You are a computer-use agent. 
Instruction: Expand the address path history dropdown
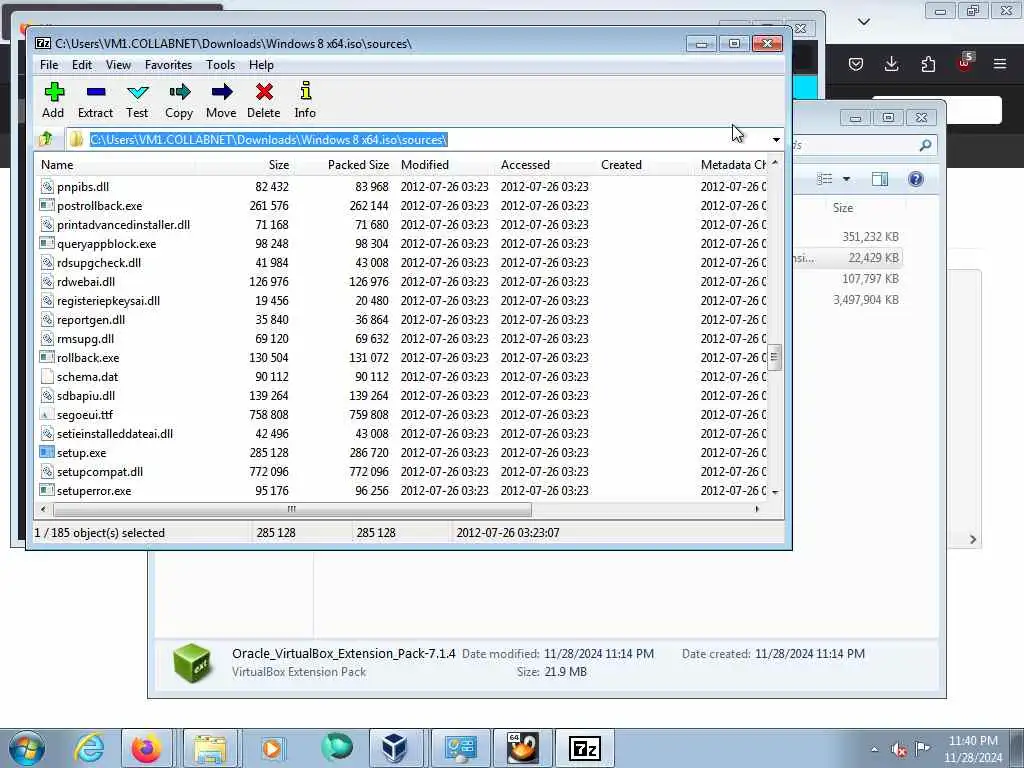point(776,139)
